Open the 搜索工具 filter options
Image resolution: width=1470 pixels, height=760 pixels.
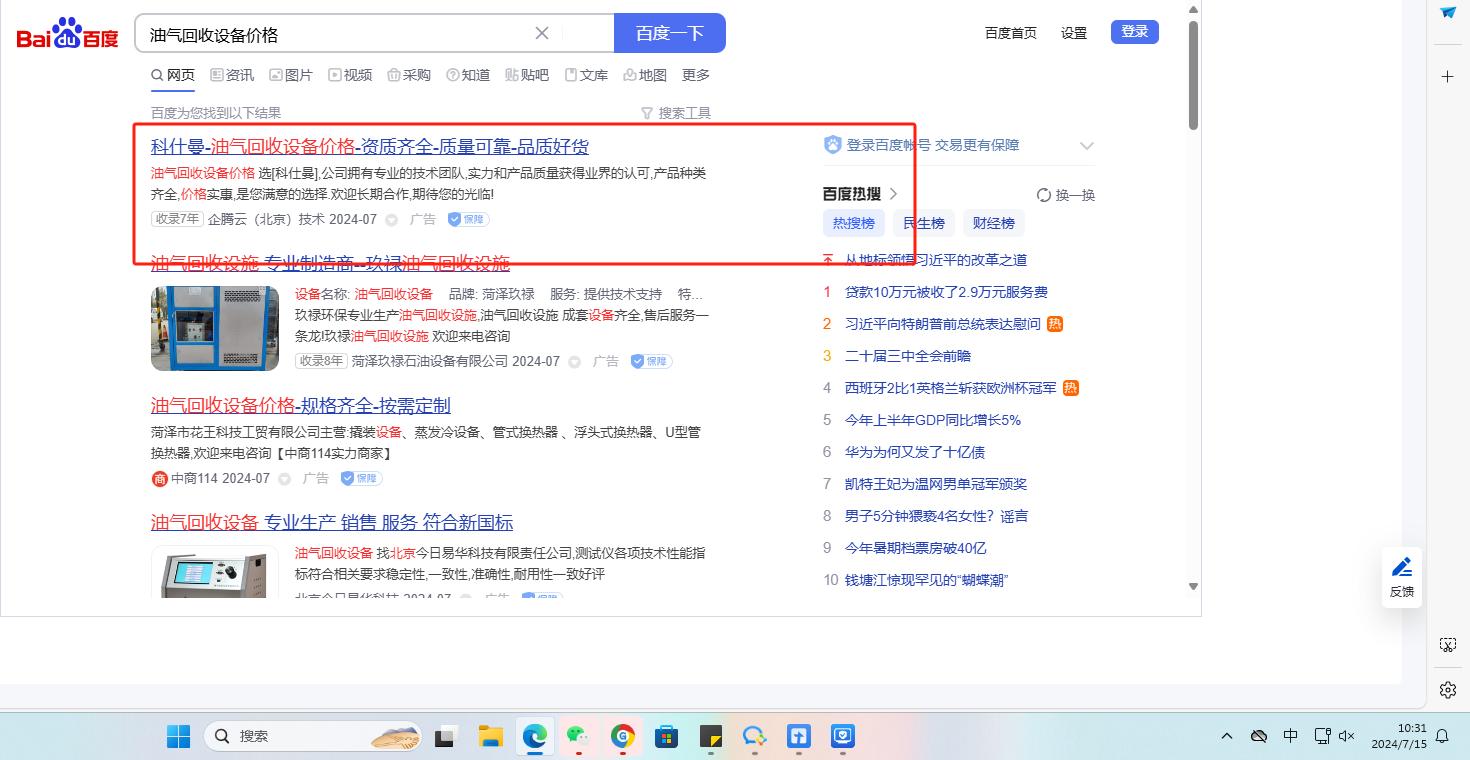[x=676, y=113]
